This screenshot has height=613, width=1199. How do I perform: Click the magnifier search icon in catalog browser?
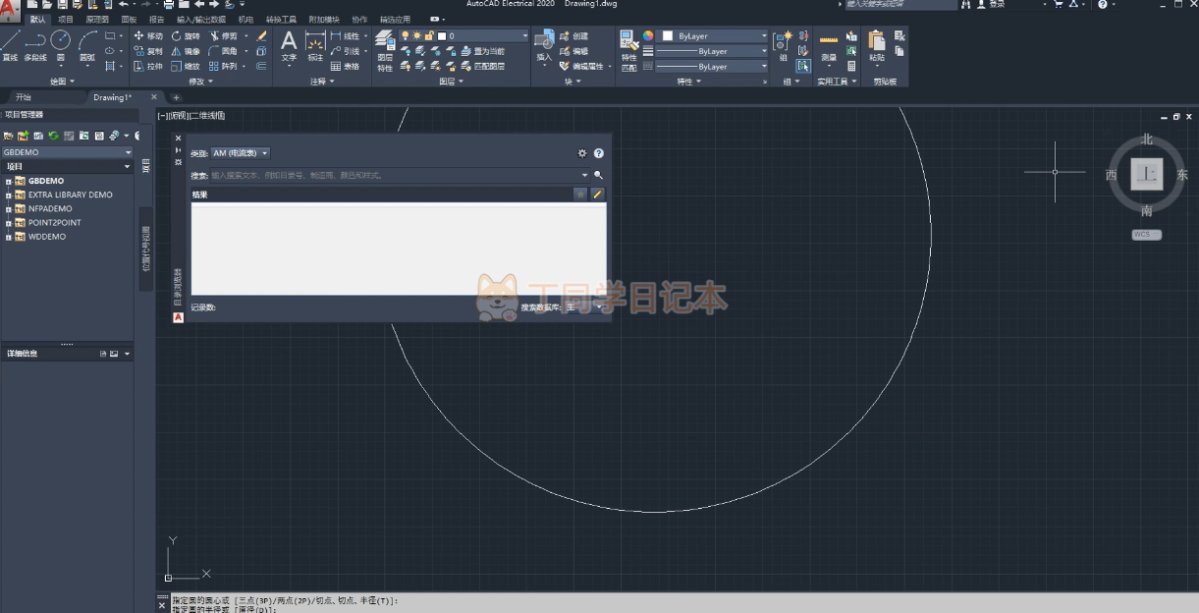point(598,175)
